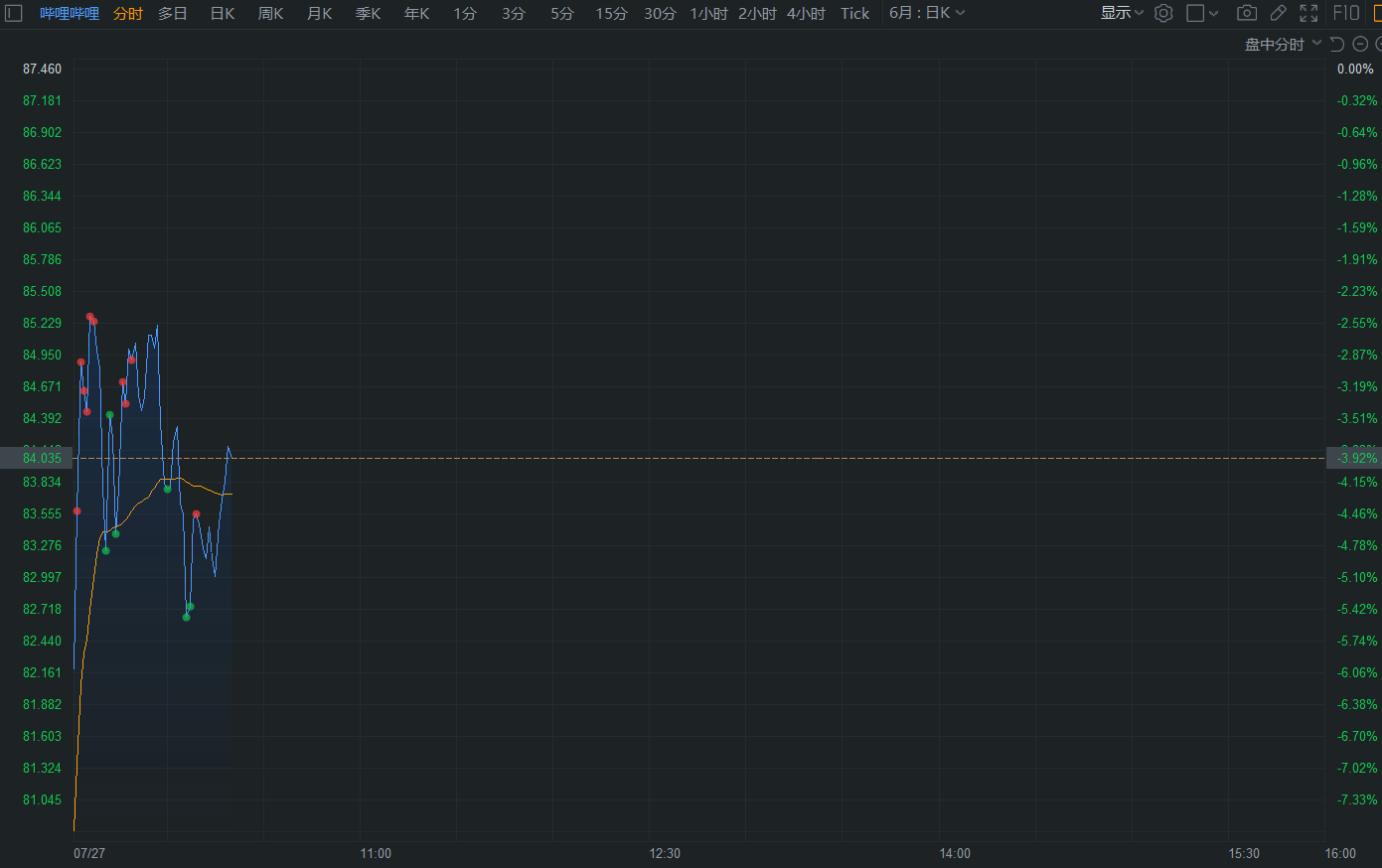Screen dimensions: 1382x868
Task: Select the 季K quarterly candlestick tab
Action: pos(368,13)
